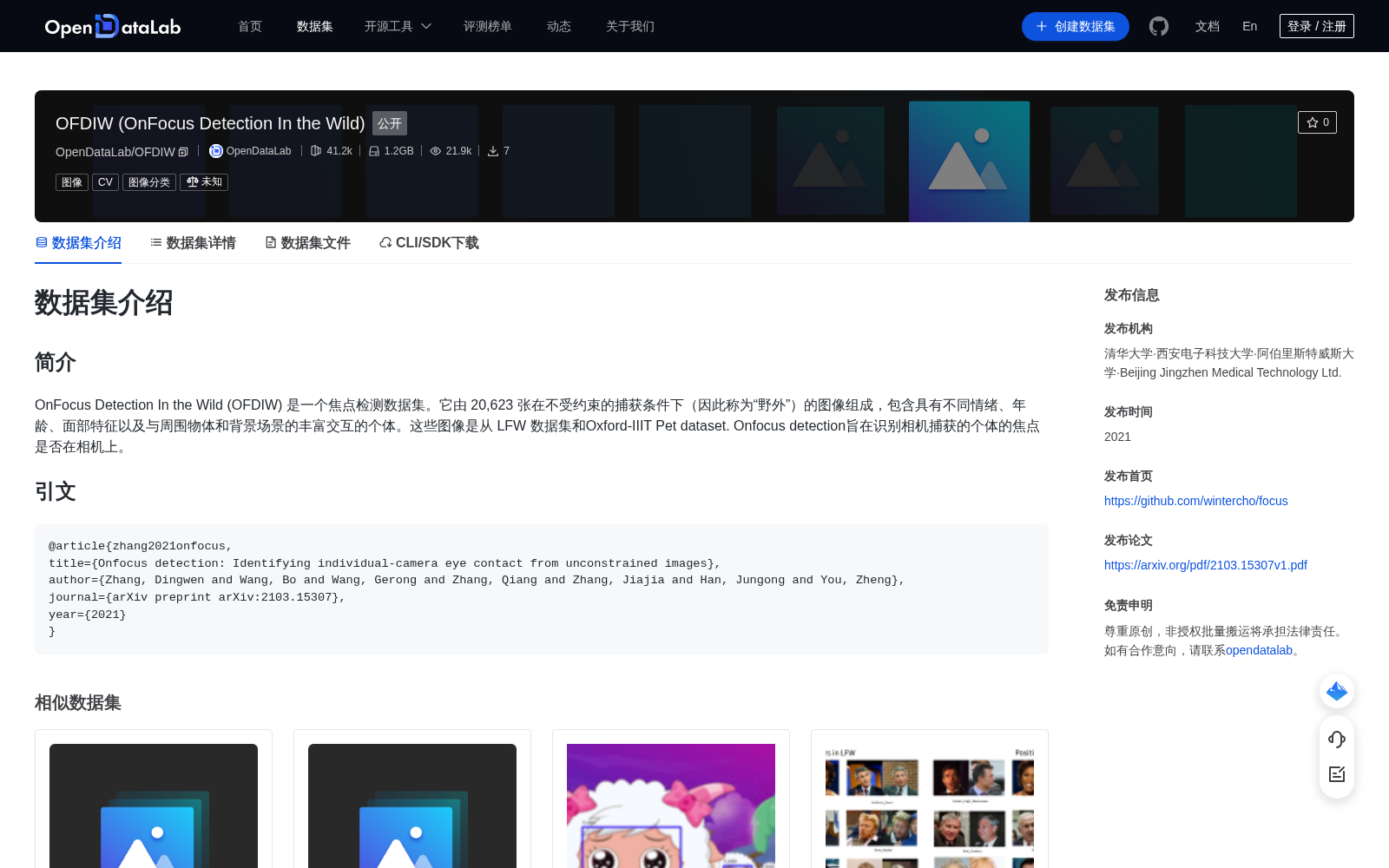This screenshot has height=868, width=1389.
Task: Click the OpenDataLab publisher avatar
Action: click(x=216, y=151)
